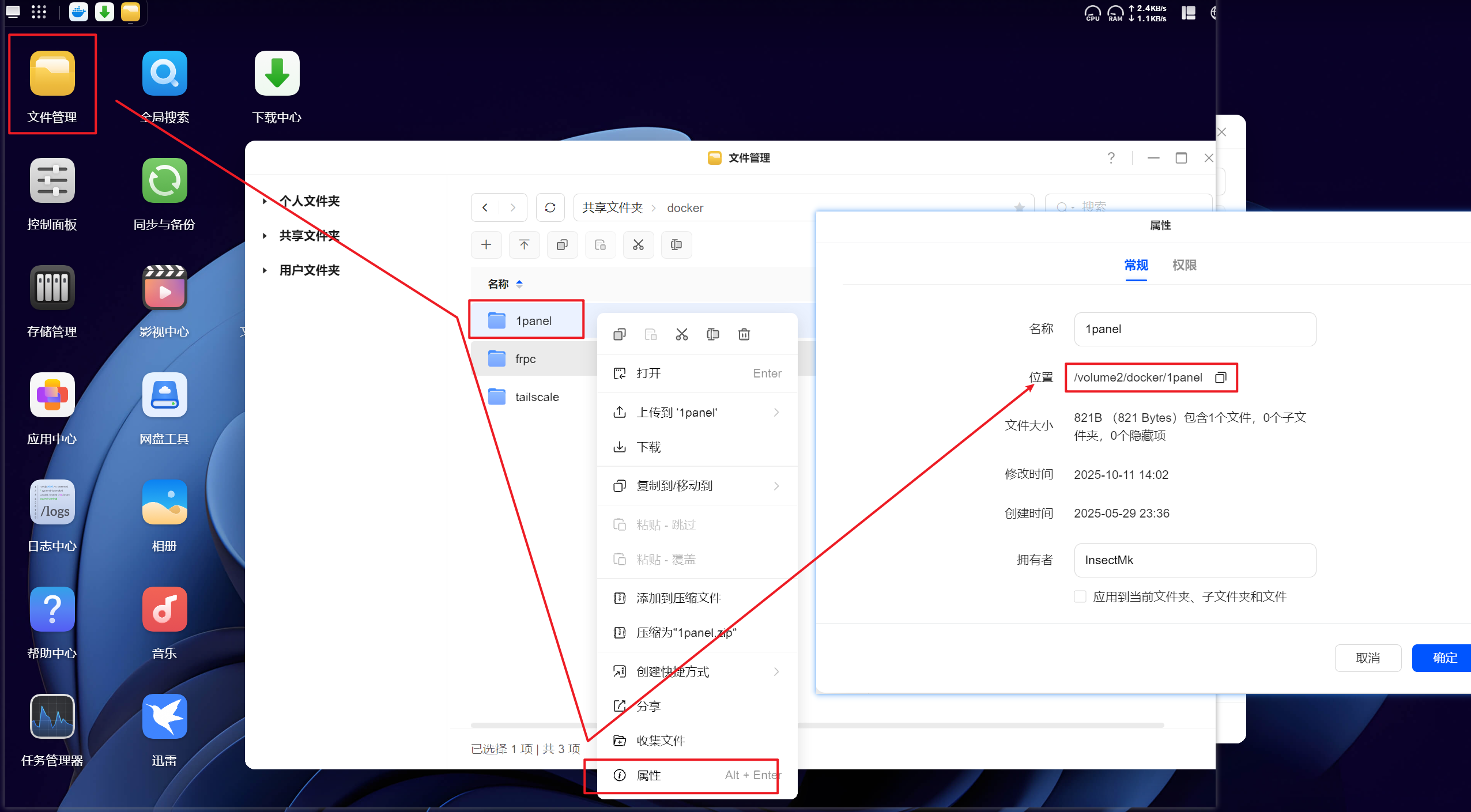Check 应用到当前文件夹、子文件夹和文件 checkbox
Image resolution: width=1471 pixels, height=812 pixels.
click(x=1080, y=596)
